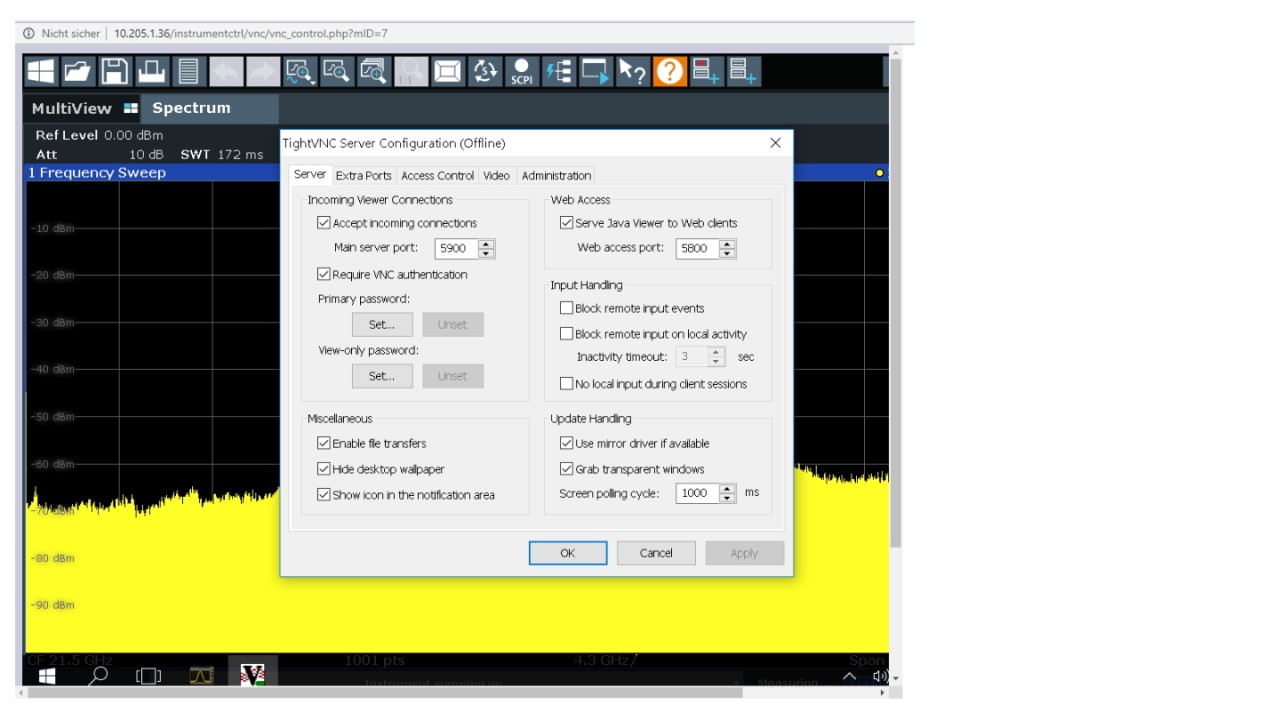Toggle Require VNC authentication checkbox

(324, 274)
